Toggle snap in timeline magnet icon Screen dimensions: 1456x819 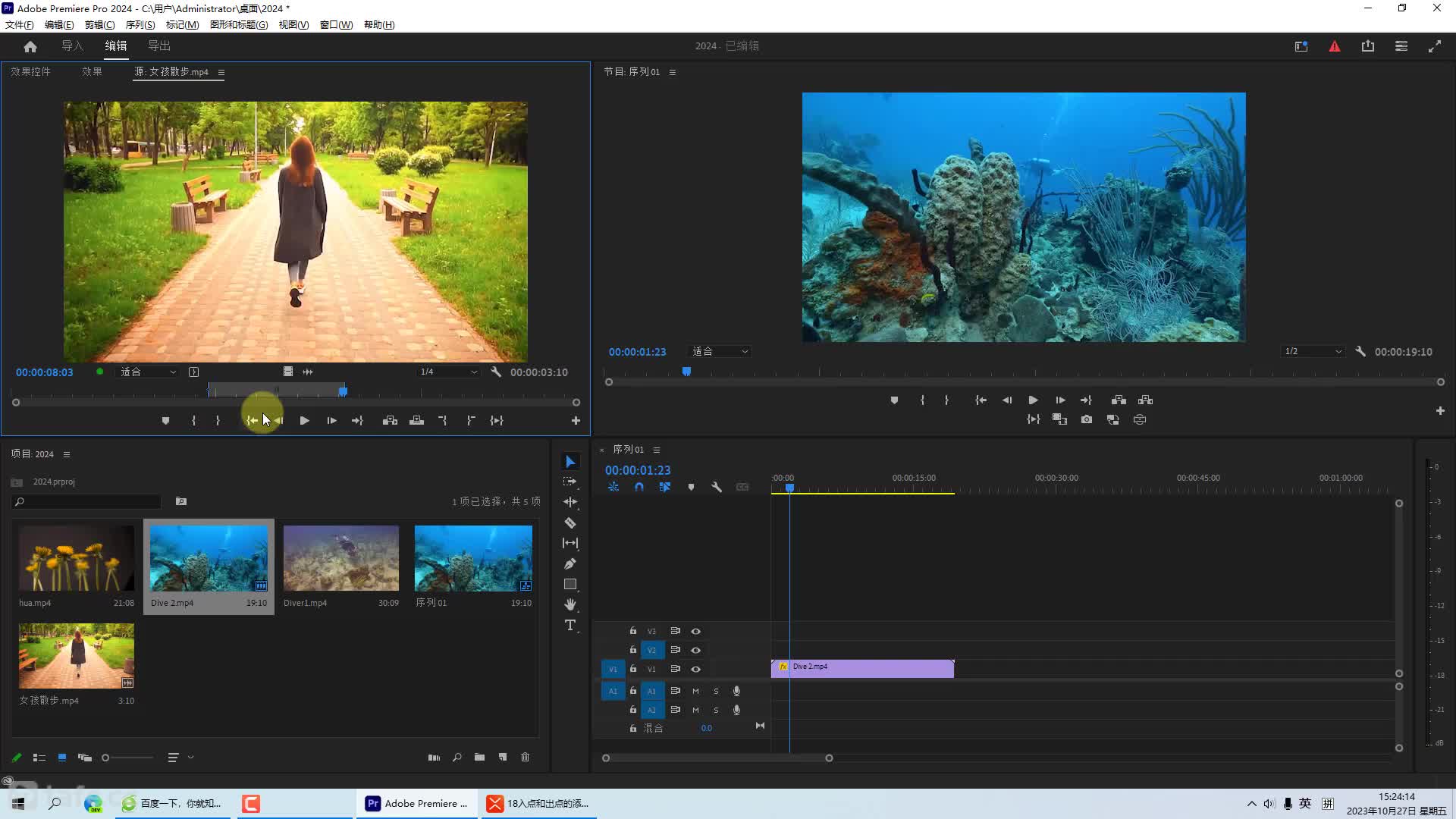(x=639, y=487)
